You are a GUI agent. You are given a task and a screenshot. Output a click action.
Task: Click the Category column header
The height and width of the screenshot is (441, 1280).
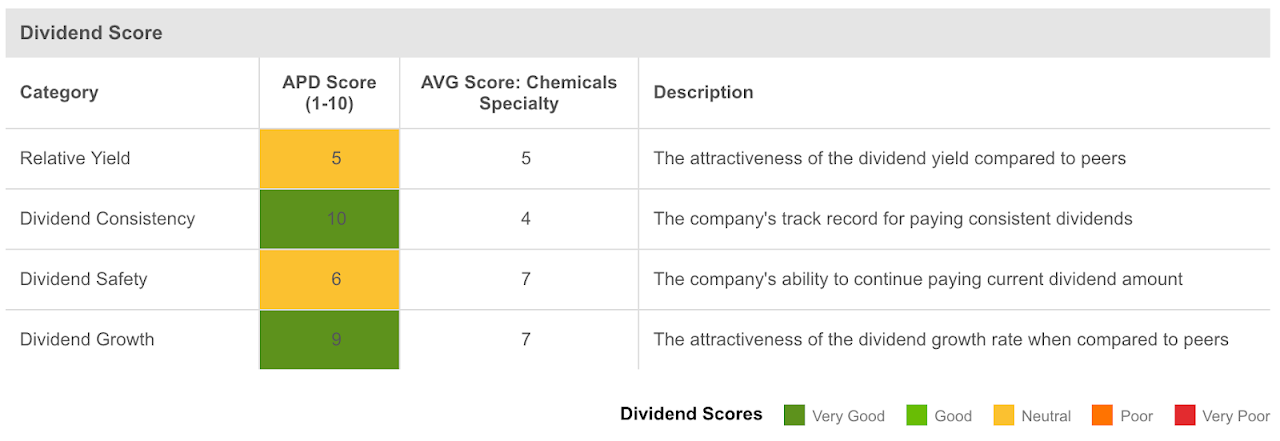(59, 92)
